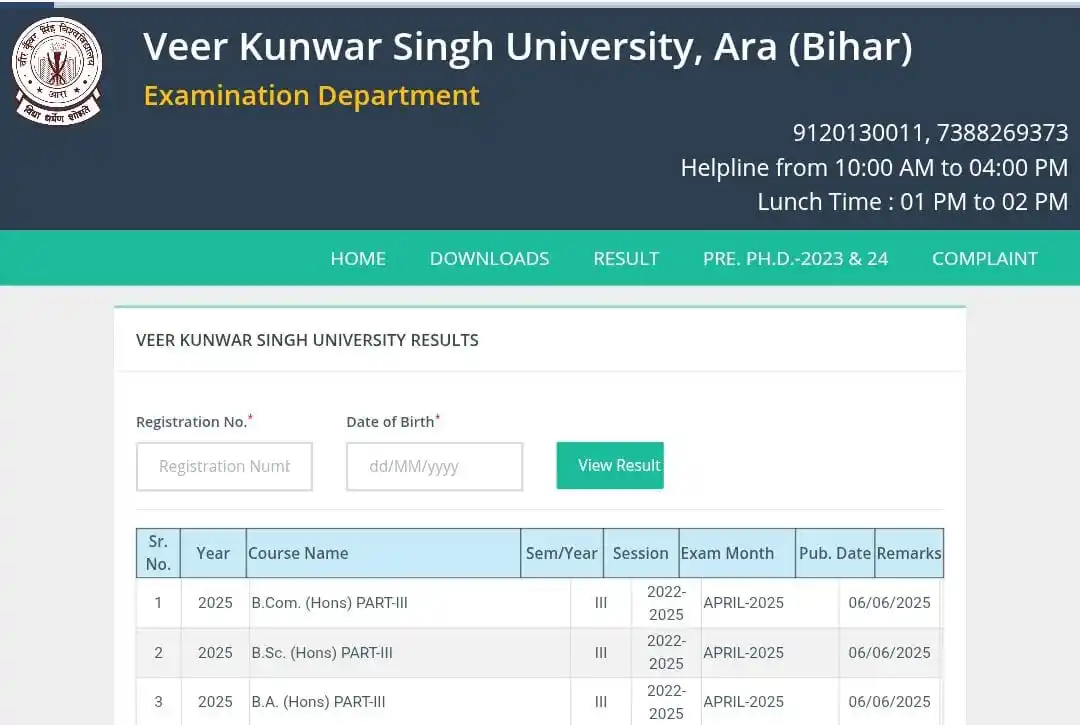Image resolution: width=1080 pixels, height=725 pixels.
Task: Go to the DOWNLOADS menu
Action: point(490,259)
